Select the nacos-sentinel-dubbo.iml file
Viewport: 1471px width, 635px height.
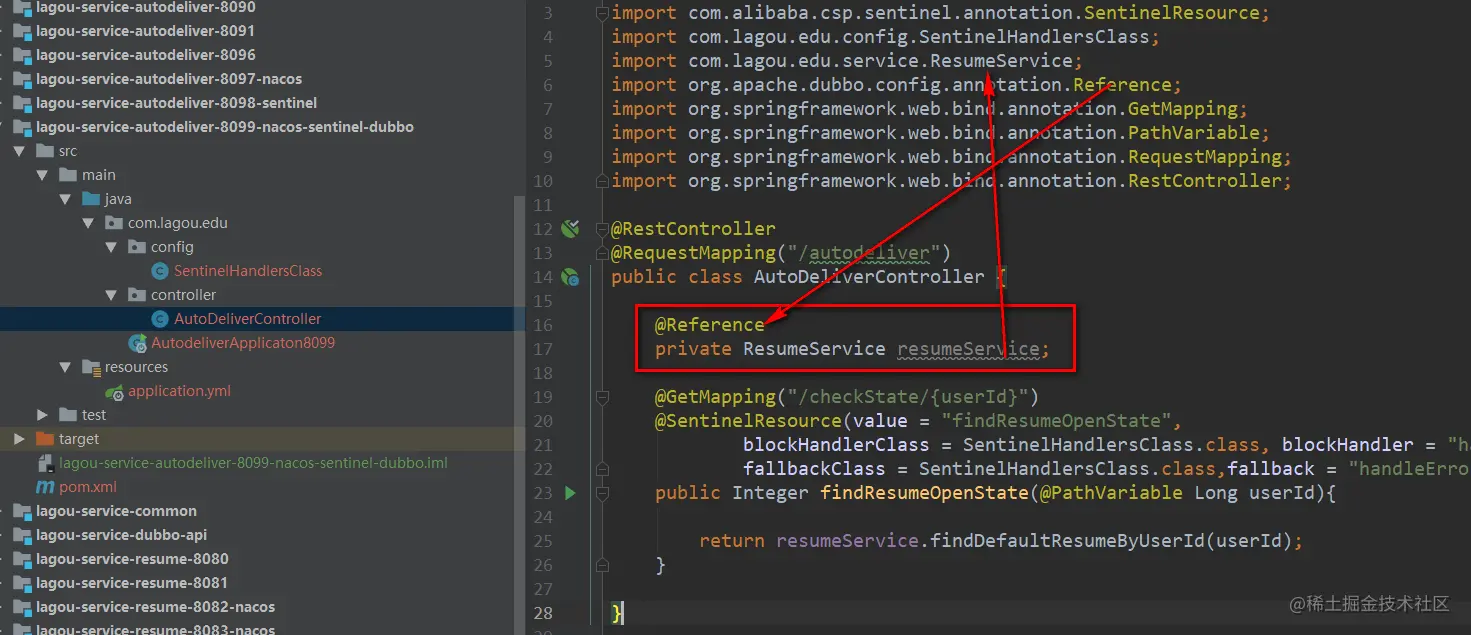pyautogui.click(x=253, y=463)
